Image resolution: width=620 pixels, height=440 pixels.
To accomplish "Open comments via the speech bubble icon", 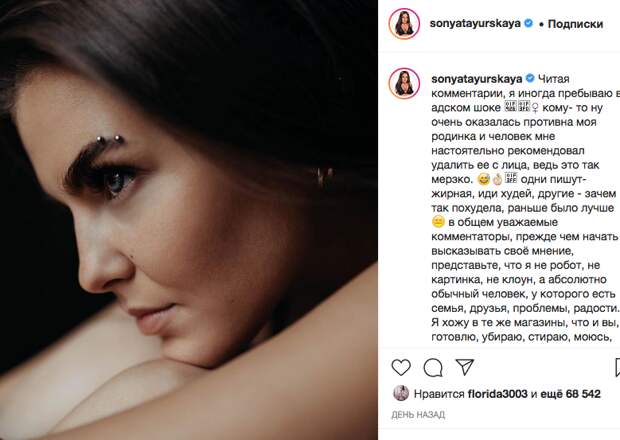I will pyautogui.click(x=433, y=367).
